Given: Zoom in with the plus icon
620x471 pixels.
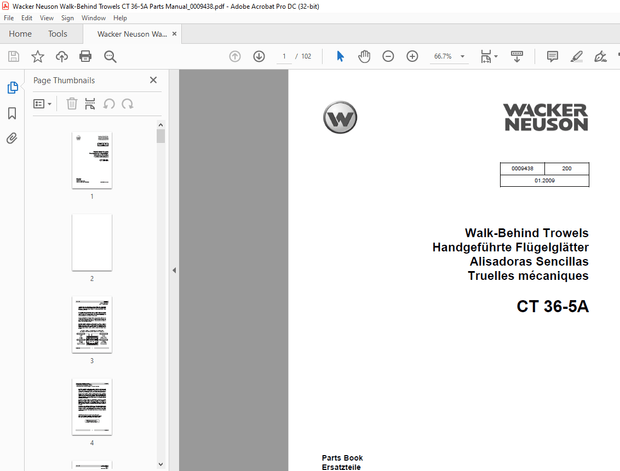Looking at the screenshot, I should click(412, 57).
